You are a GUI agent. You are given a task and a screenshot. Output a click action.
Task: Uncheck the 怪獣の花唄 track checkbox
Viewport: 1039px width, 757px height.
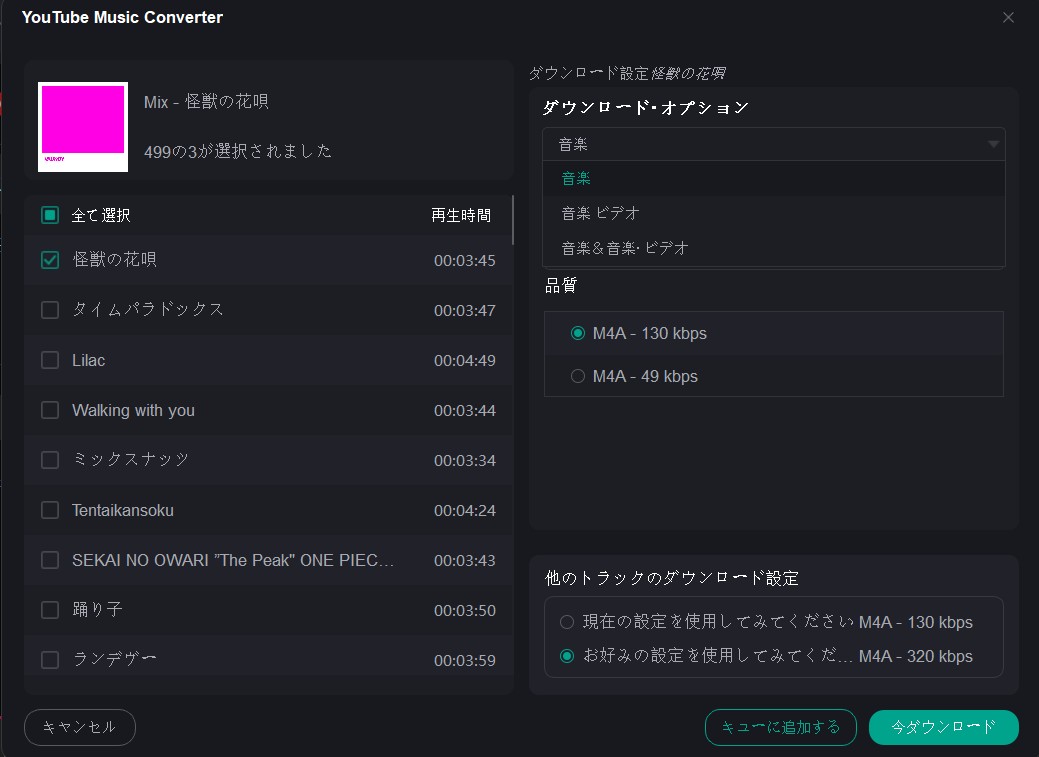[x=50, y=260]
